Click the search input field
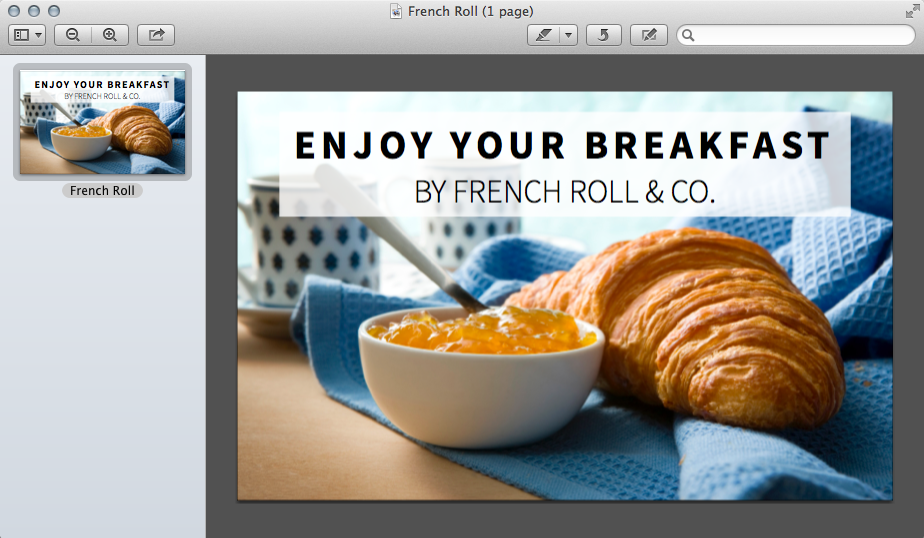 pos(796,35)
